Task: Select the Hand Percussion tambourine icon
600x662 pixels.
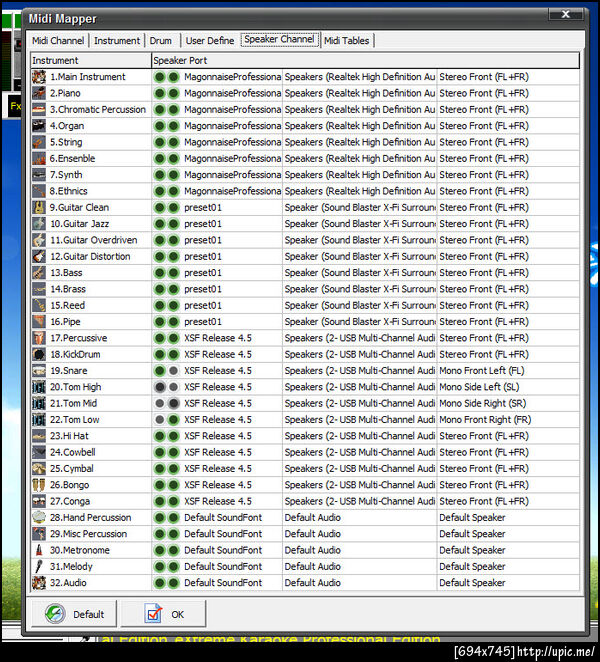Action: [x=39, y=518]
